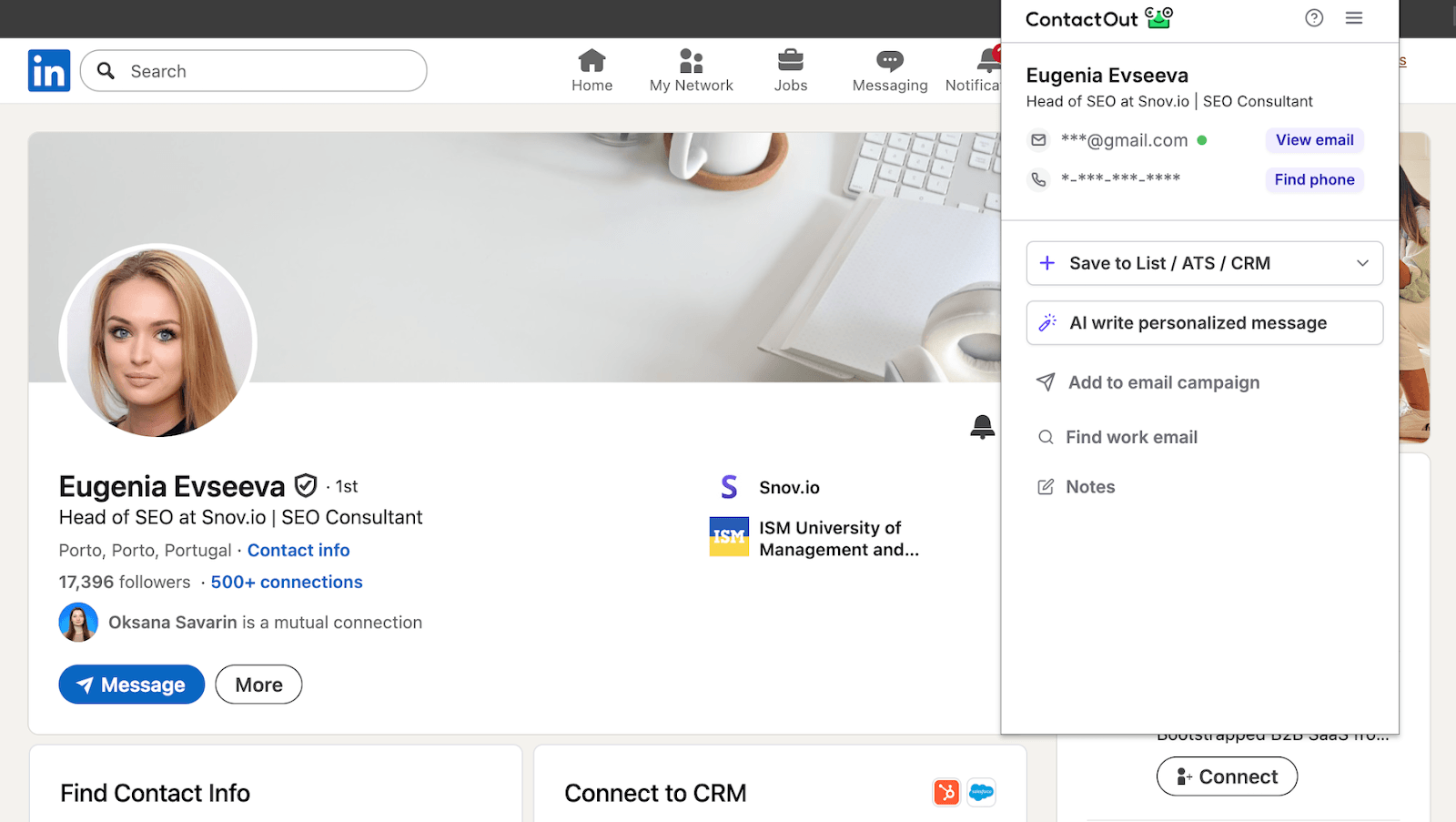Viewport: 1456px width, 822px height.
Task: Open the ContactOut hamburger menu
Action: [x=1354, y=18]
